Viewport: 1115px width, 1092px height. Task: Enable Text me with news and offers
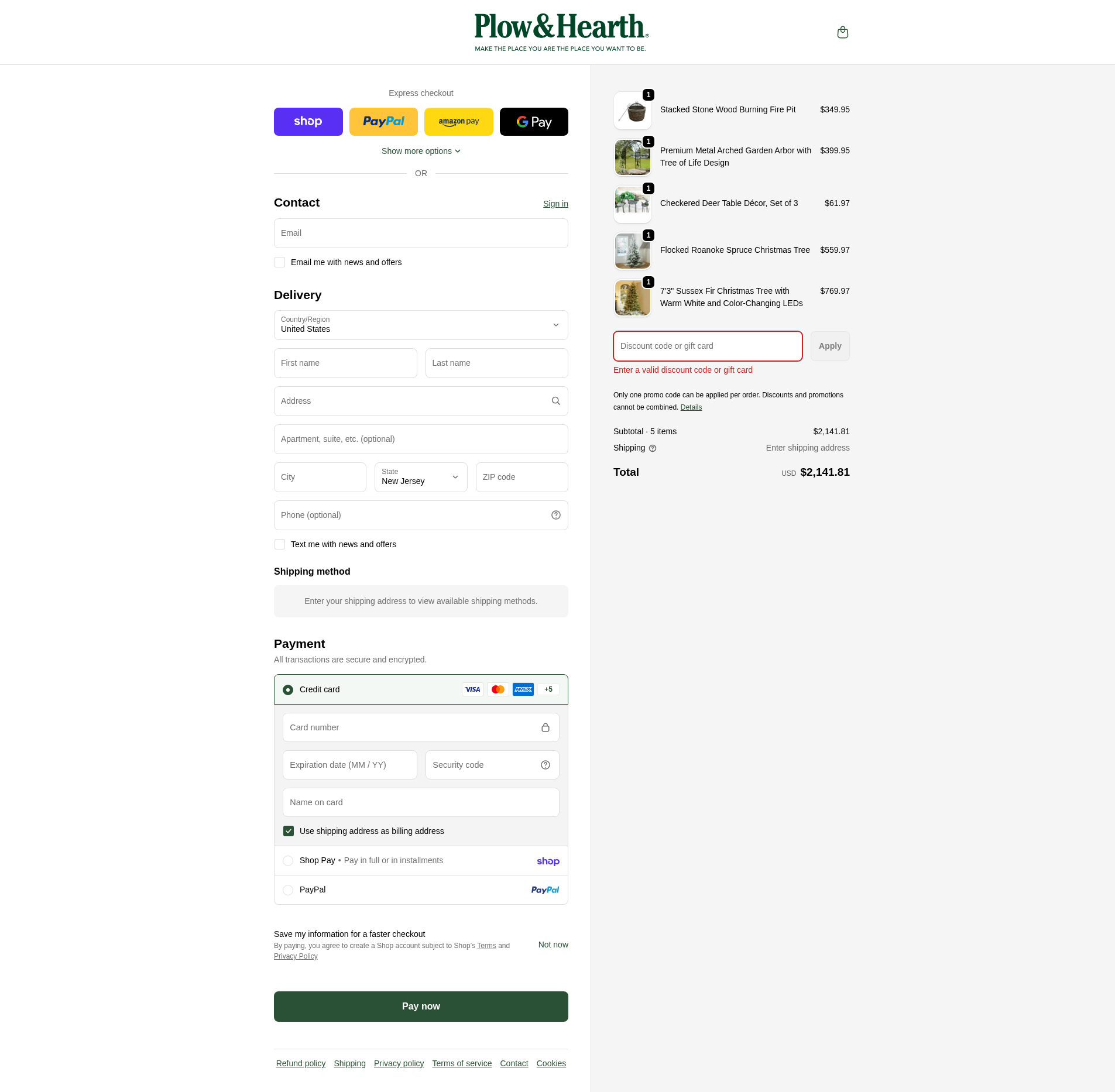280,544
